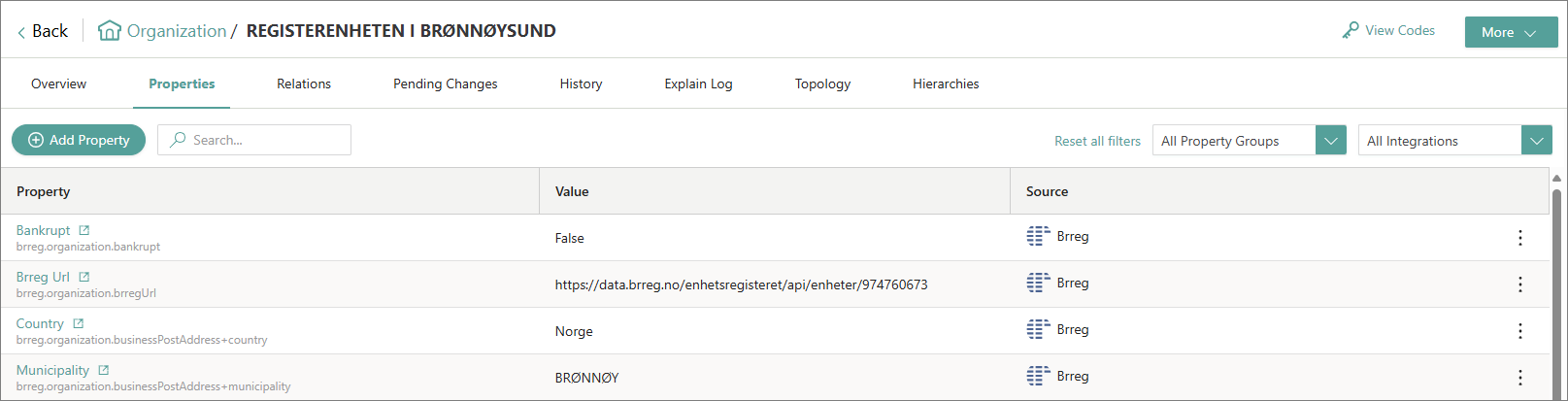Open Breg Url external link icon
The image size is (1568, 401).
[84, 277]
